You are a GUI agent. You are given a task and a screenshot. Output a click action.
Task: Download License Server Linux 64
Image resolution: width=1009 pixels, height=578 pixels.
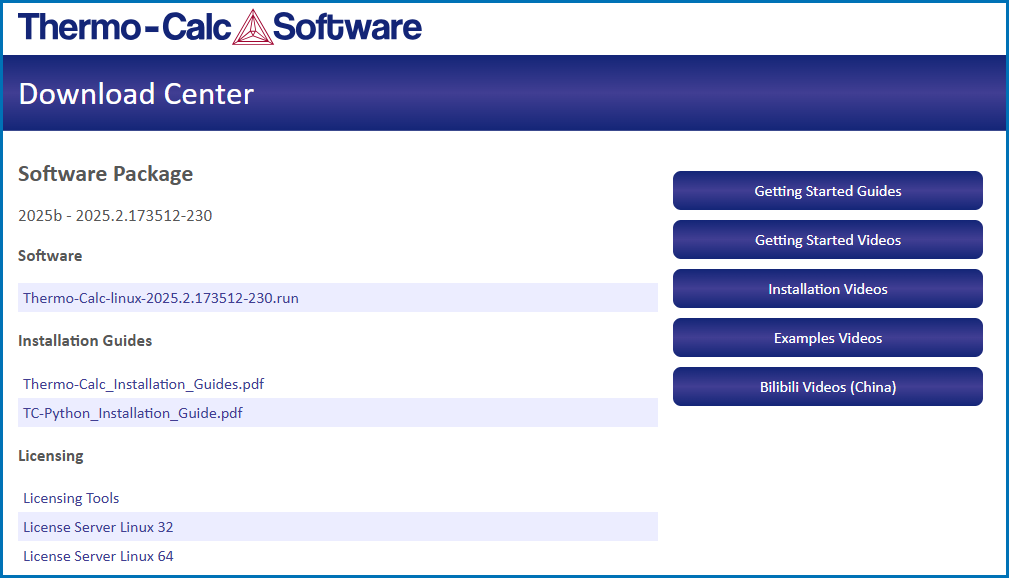pos(98,556)
